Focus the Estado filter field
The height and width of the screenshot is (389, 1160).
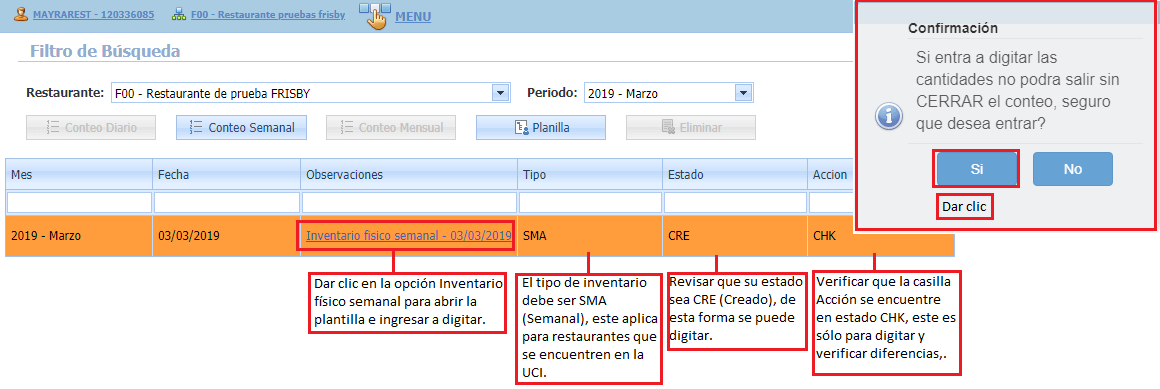tap(735, 203)
